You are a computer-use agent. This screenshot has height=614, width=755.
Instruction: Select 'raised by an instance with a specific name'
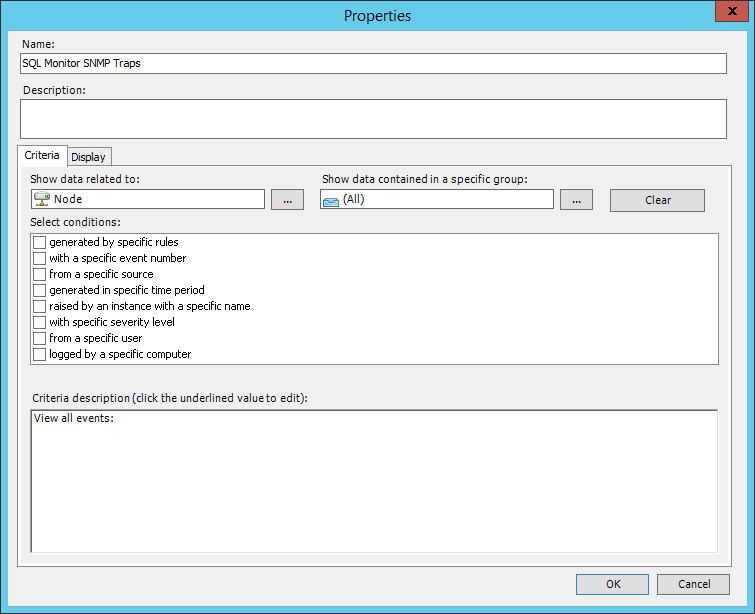[40, 306]
